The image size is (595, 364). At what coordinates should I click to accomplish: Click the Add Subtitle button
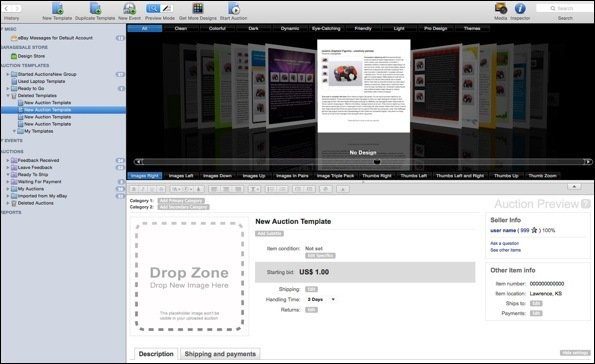(269, 233)
